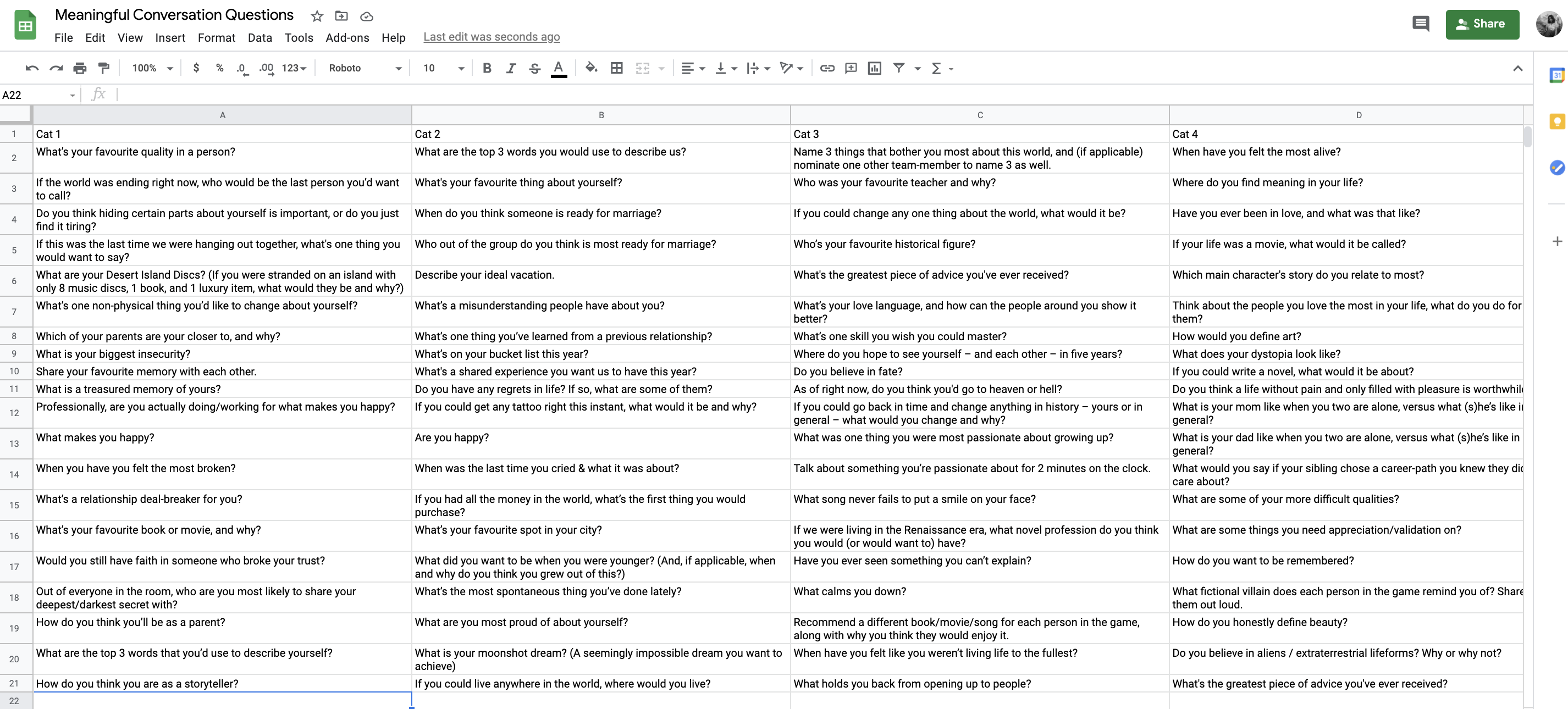1568x709 pixels.
Task: Click the insert link icon
Action: [827, 68]
